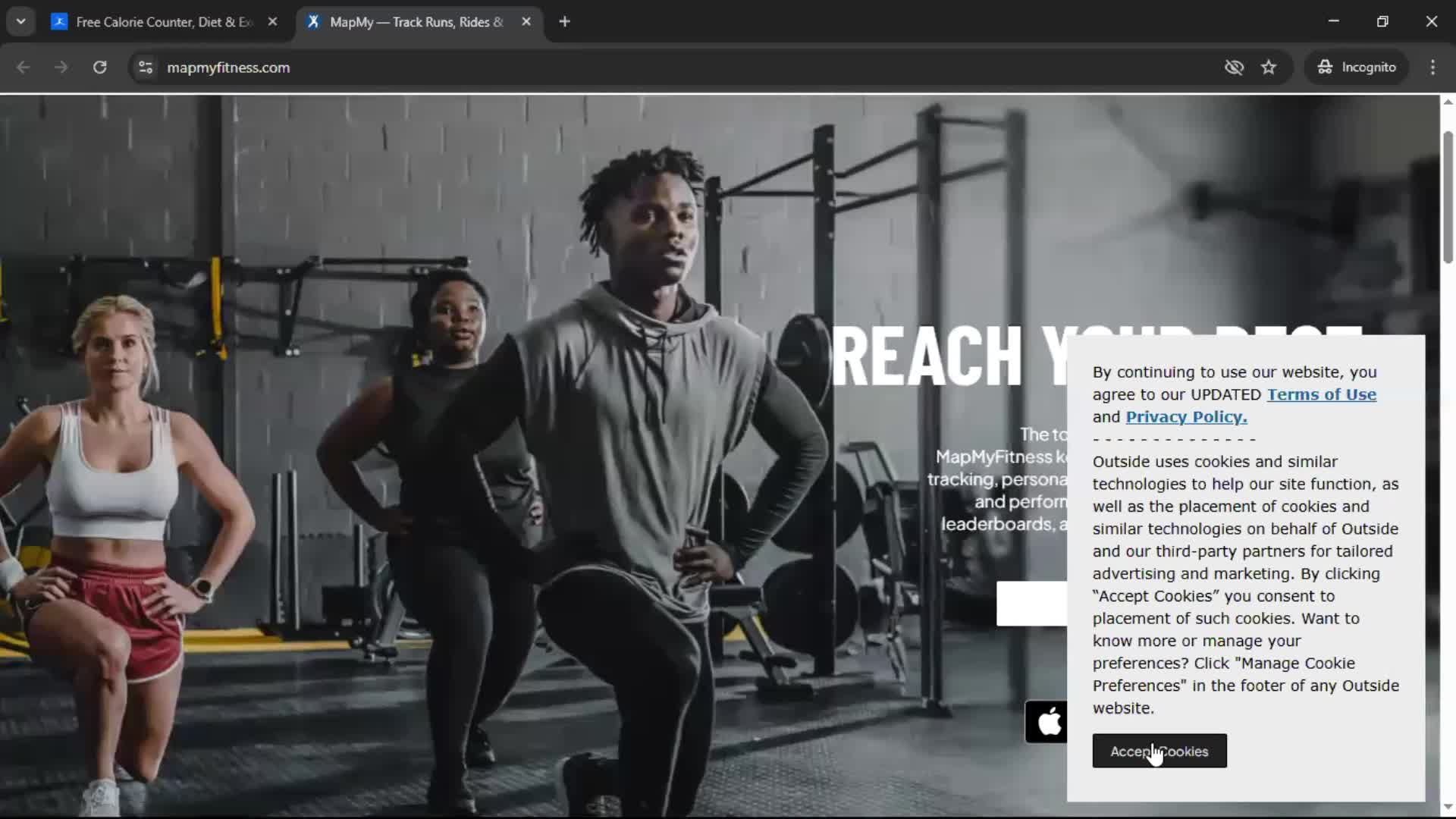1456x819 pixels.
Task: Open the tab search dropdown arrow
Action: point(21,22)
